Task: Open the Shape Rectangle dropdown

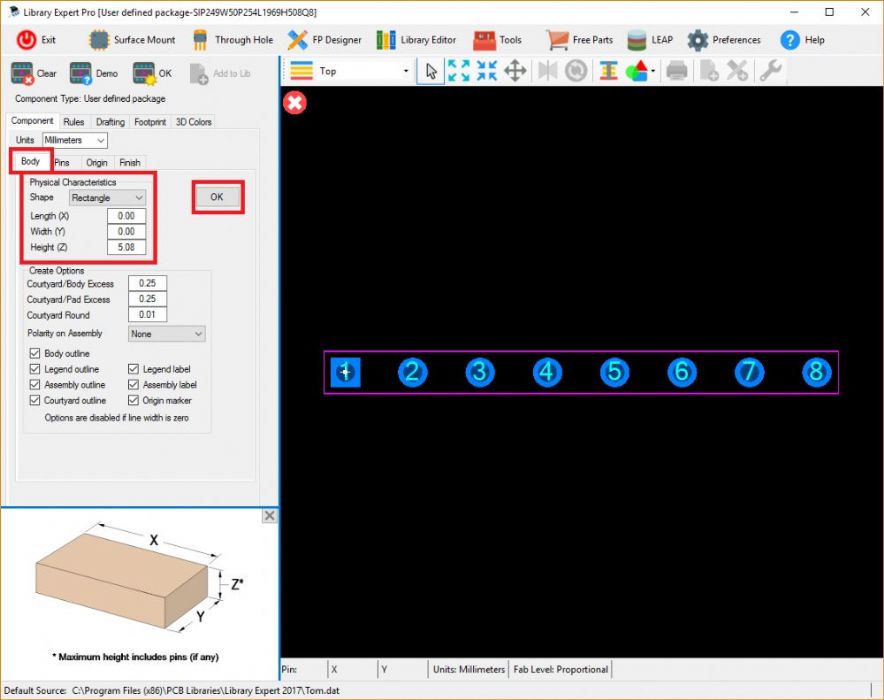Action: point(107,198)
